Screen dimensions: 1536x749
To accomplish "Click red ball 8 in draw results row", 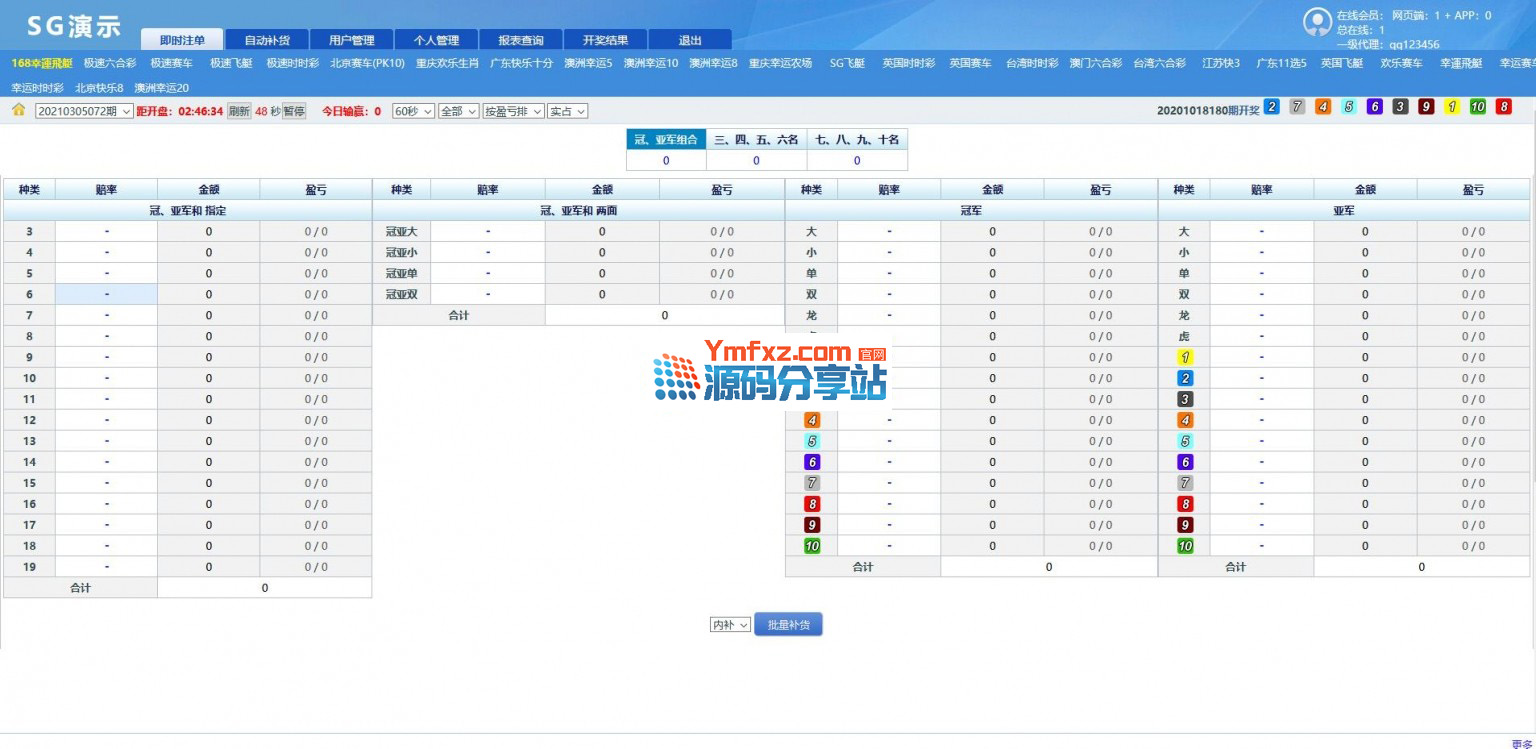I will tap(1503, 107).
